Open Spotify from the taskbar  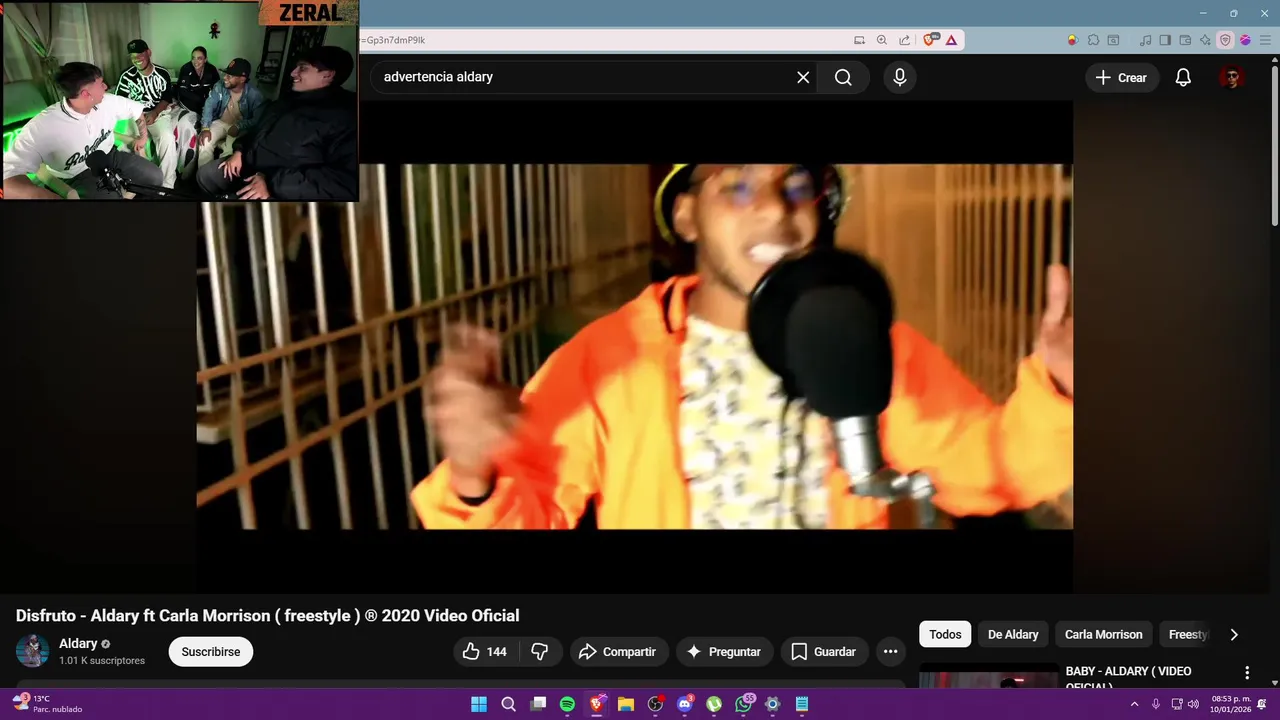(x=567, y=704)
